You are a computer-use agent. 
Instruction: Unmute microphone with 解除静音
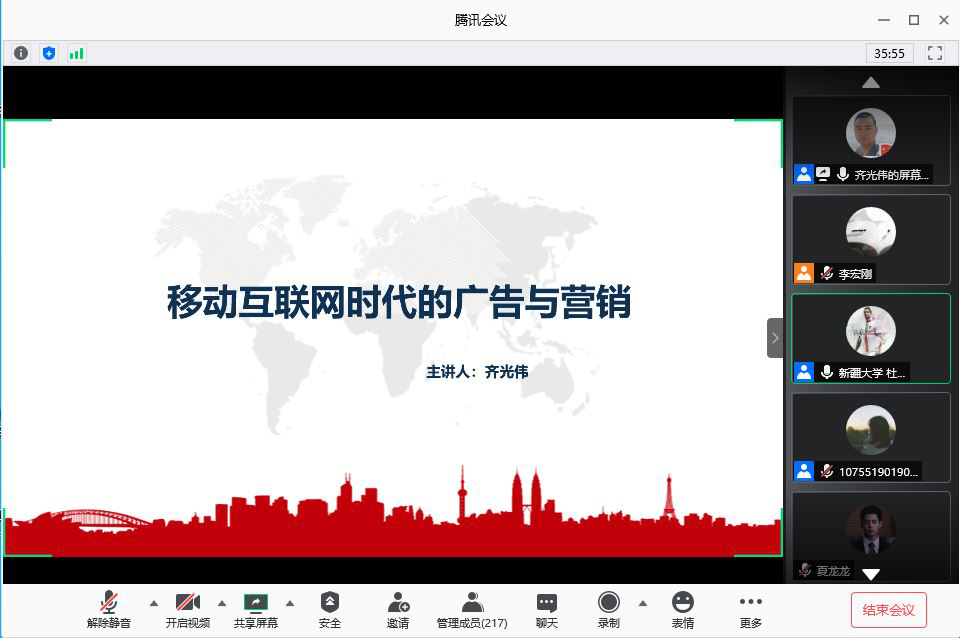109,610
